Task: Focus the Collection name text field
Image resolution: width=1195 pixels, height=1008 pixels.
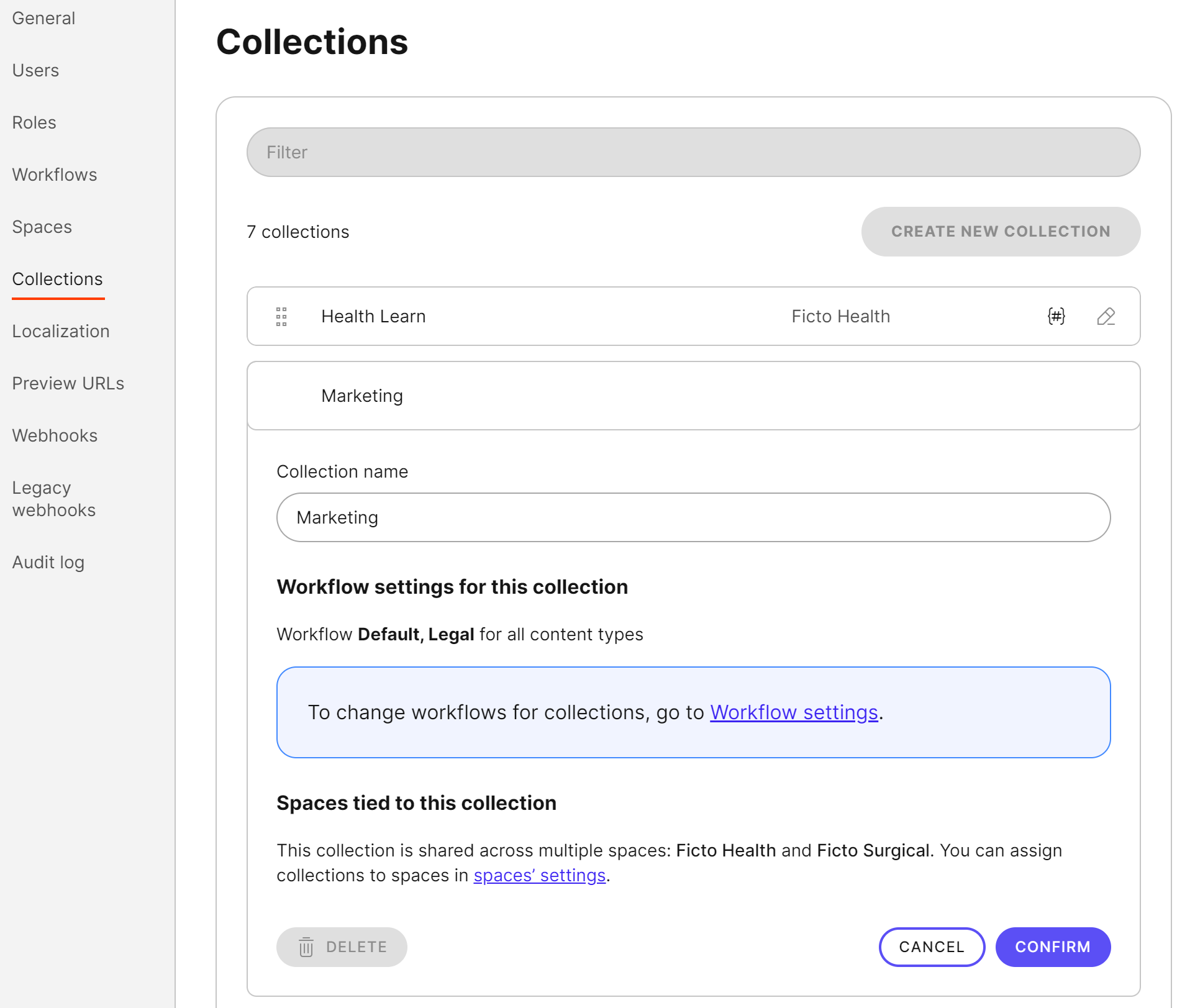Action: pyautogui.click(x=693, y=517)
